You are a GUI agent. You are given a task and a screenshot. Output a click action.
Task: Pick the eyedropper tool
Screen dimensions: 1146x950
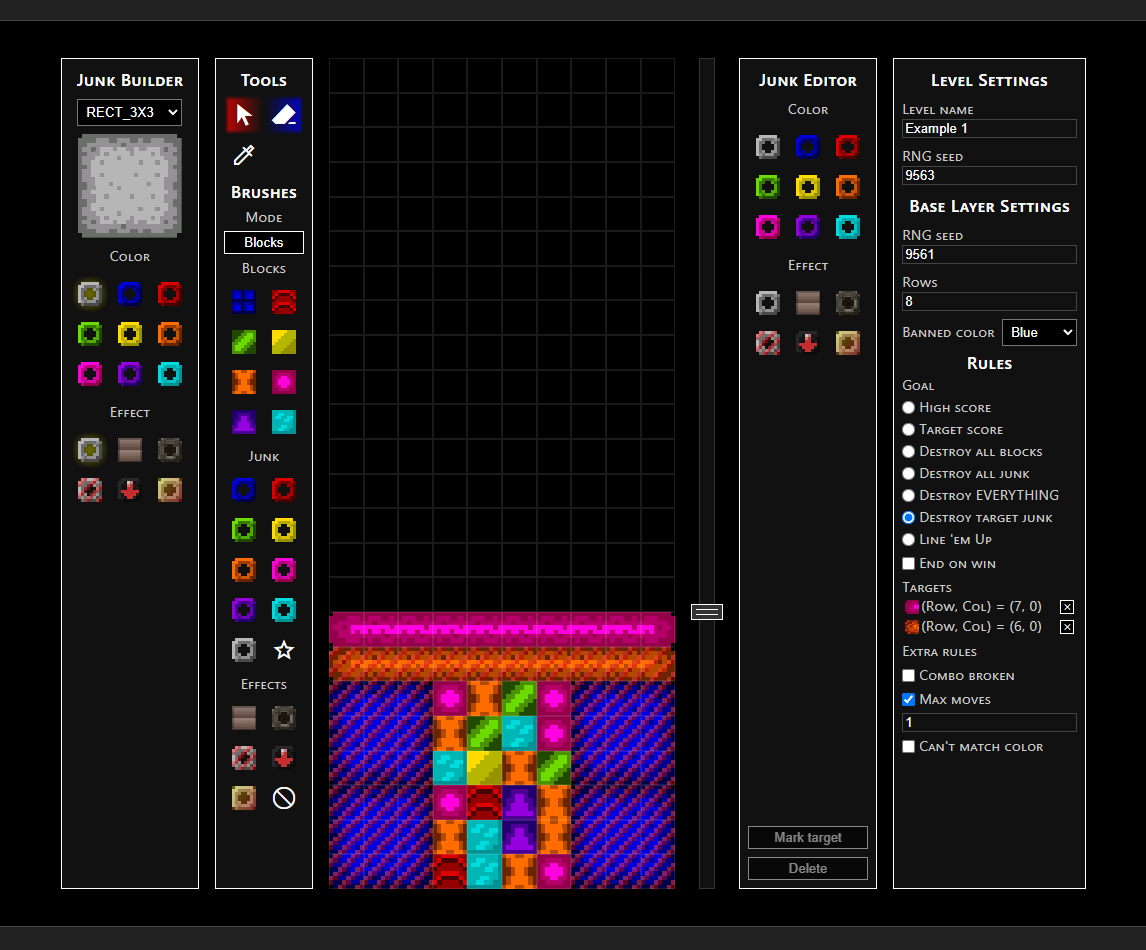243,155
